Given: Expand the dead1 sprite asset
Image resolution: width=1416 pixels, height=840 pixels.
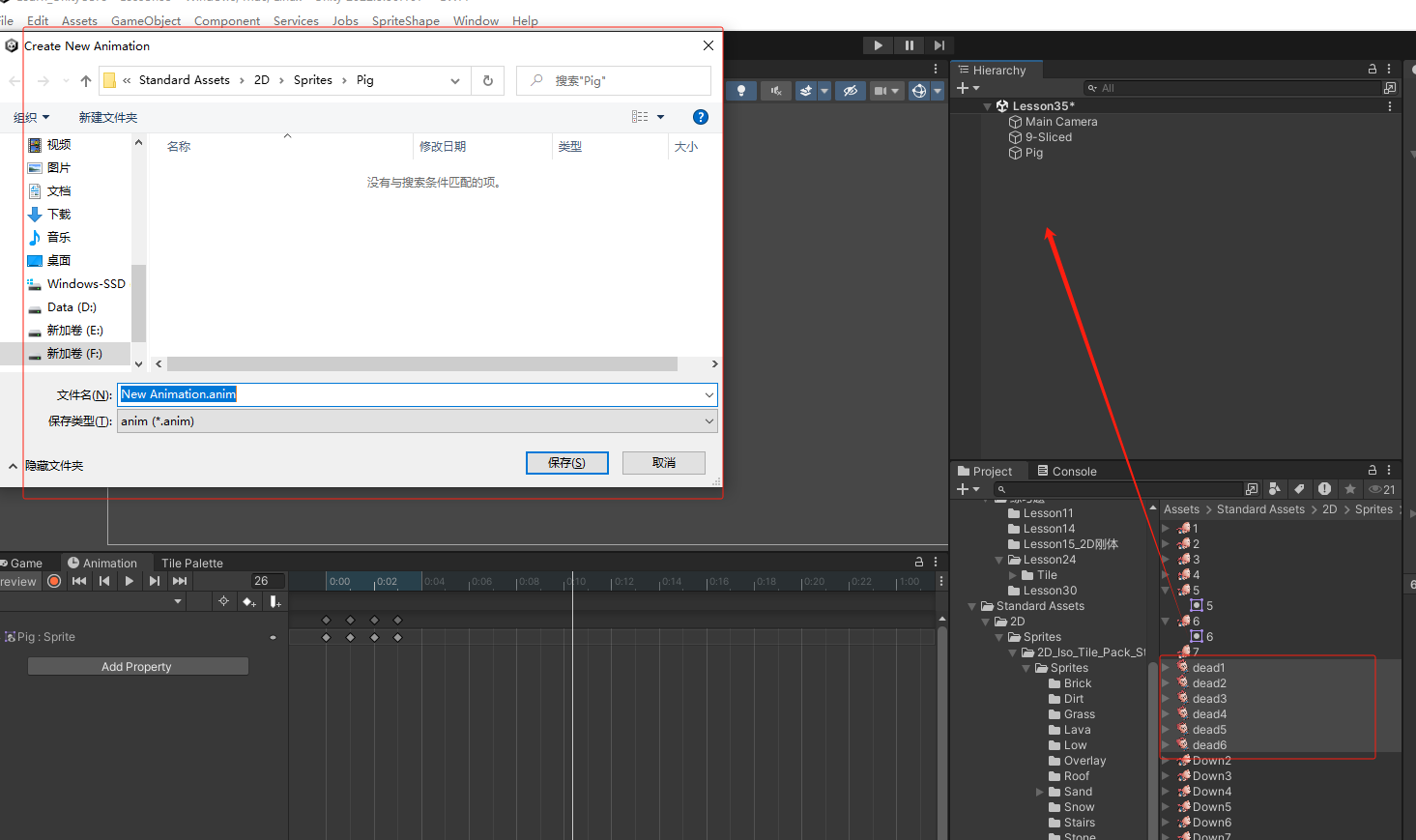Looking at the screenshot, I should tap(1166, 668).
